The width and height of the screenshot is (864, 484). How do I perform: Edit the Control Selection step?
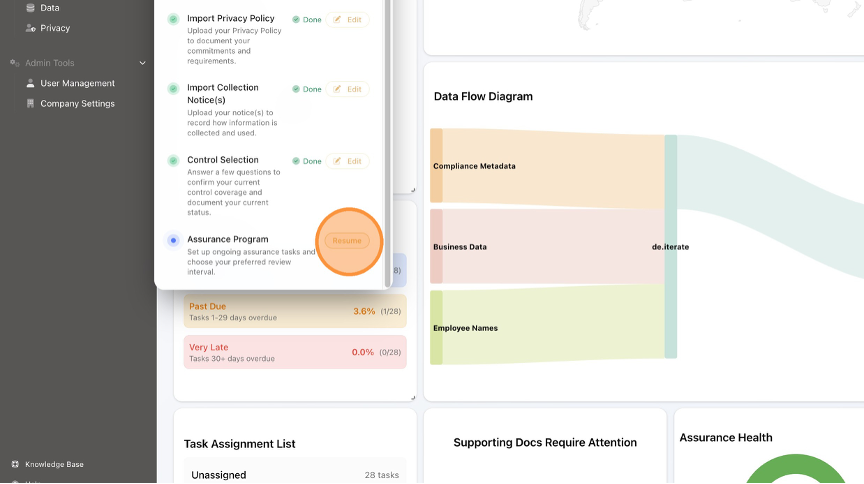(347, 161)
